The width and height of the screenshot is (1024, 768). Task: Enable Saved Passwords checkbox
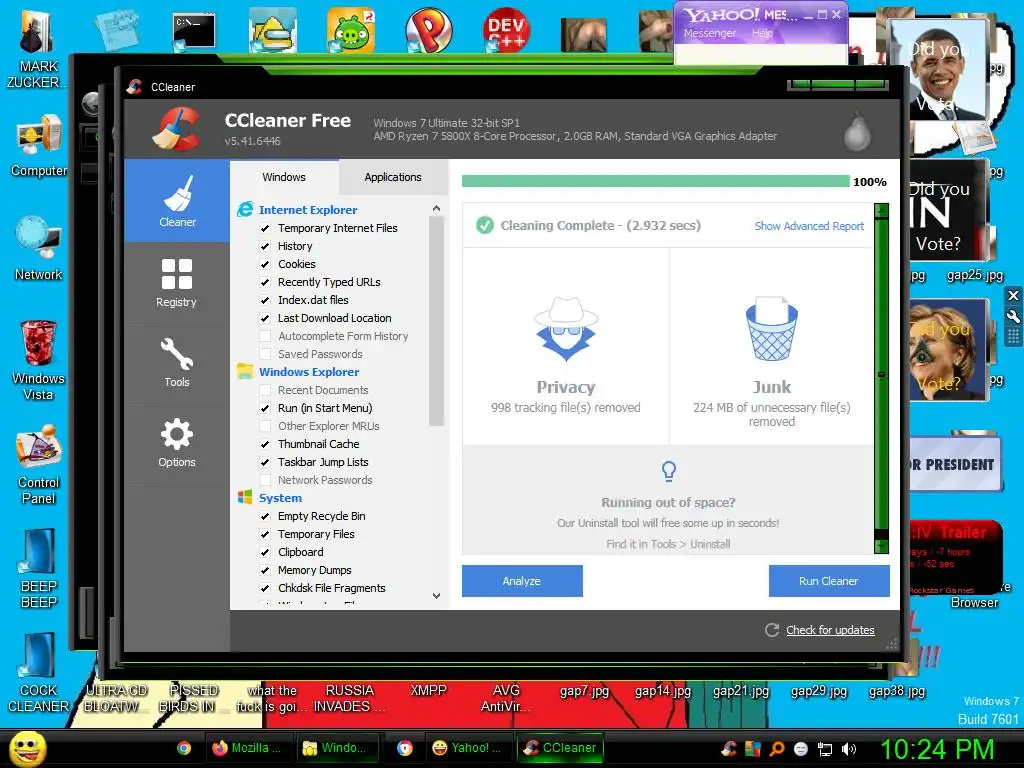[265, 354]
